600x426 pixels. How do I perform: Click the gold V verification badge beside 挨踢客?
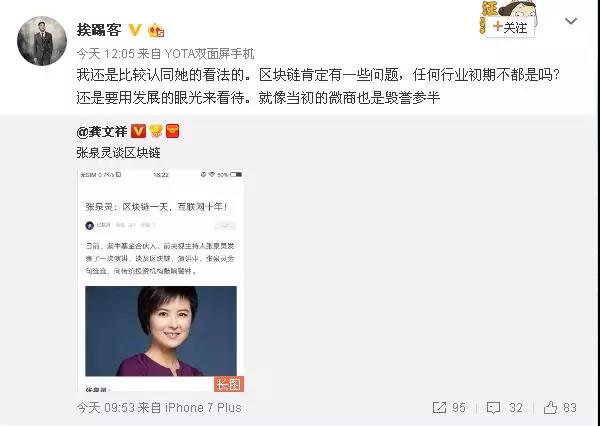tap(135, 30)
